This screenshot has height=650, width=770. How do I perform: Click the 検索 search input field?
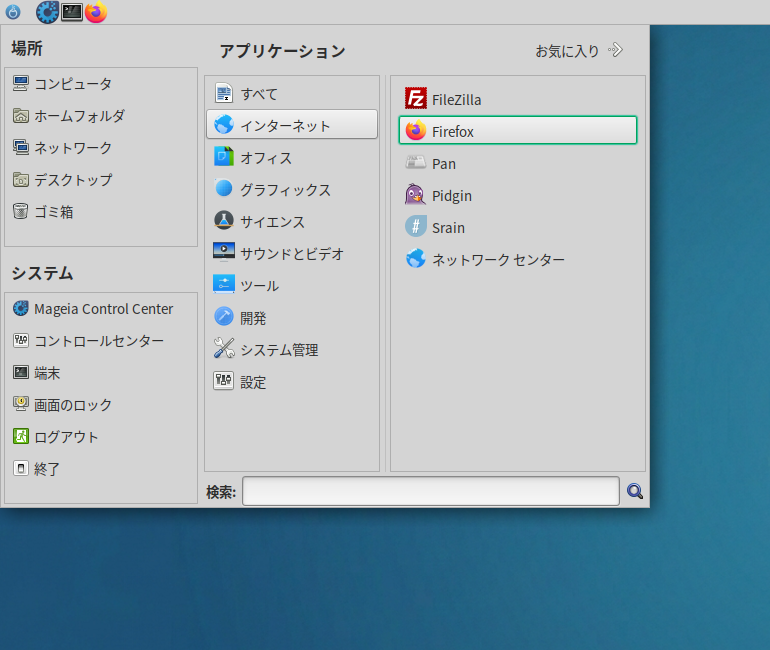[x=431, y=491]
